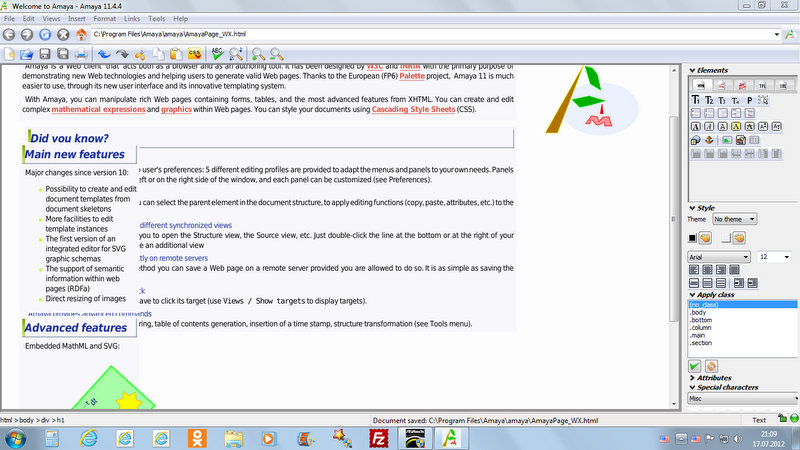Screen dimensions: 800x450
Task: Click the black foreground color swatch
Action: click(x=692, y=238)
